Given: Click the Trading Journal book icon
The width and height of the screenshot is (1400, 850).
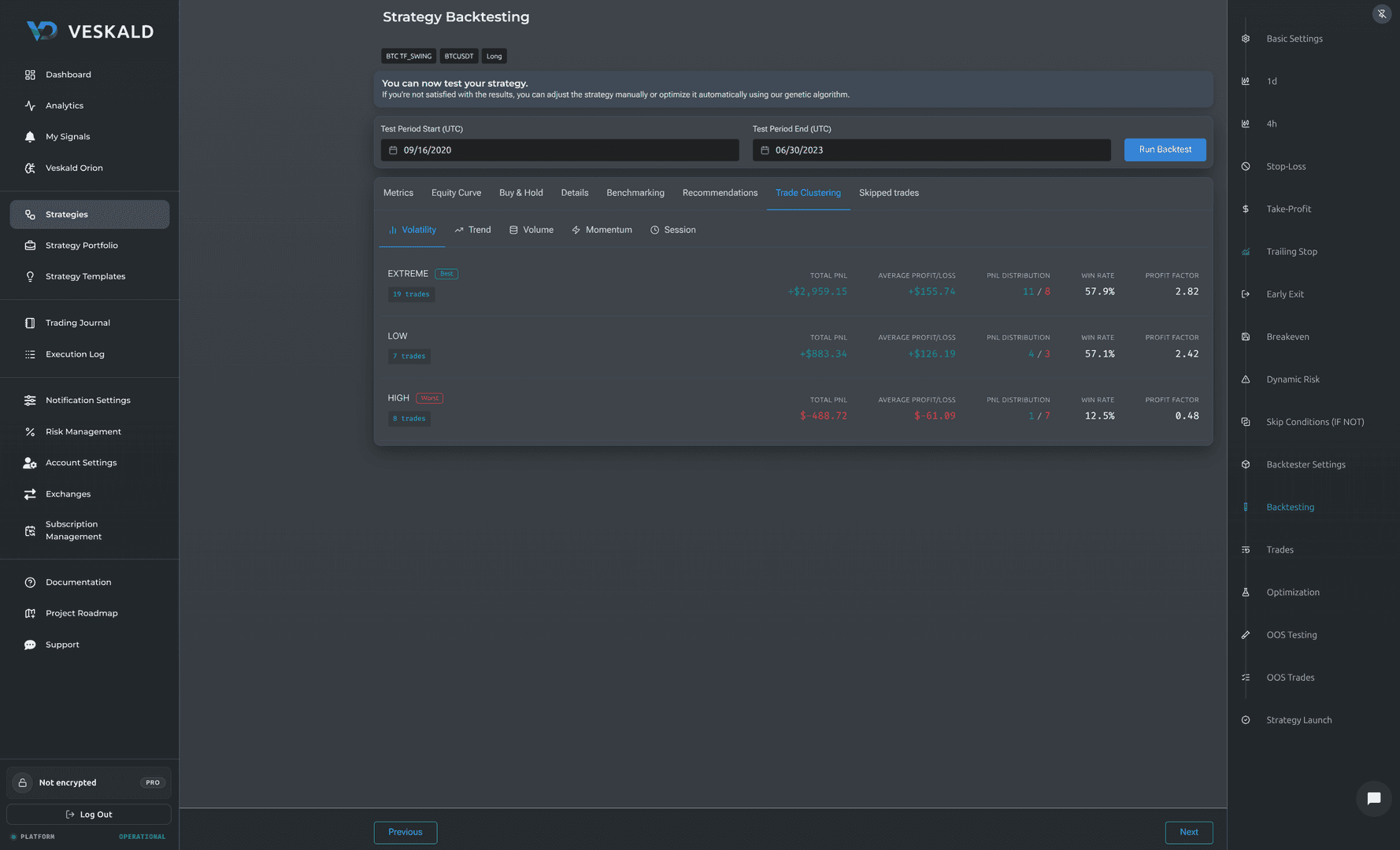Looking at the screenshot, I should [x=30, y=323].
